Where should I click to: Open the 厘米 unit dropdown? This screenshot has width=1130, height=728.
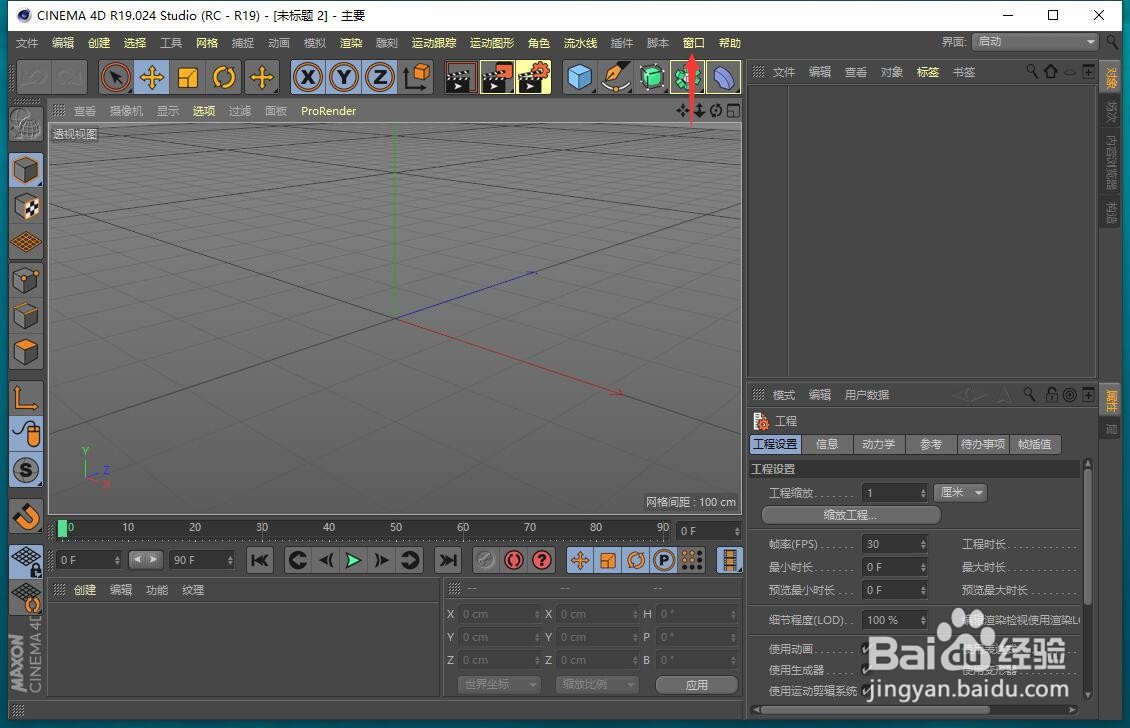pyautogui.click(x=960, y=492)
